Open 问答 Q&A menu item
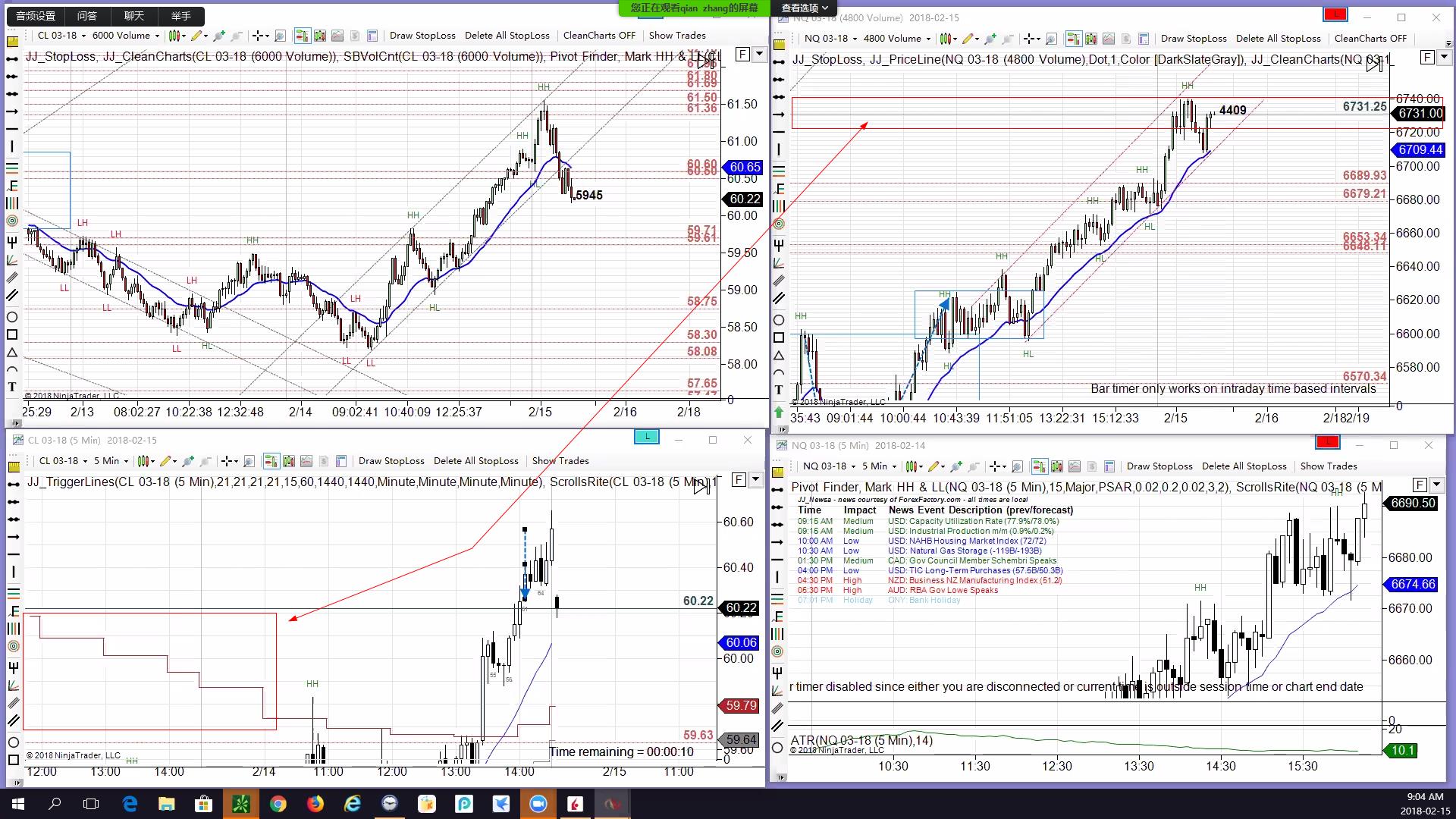The height and width of the screenshot is (819, 1456). point(86,15)
